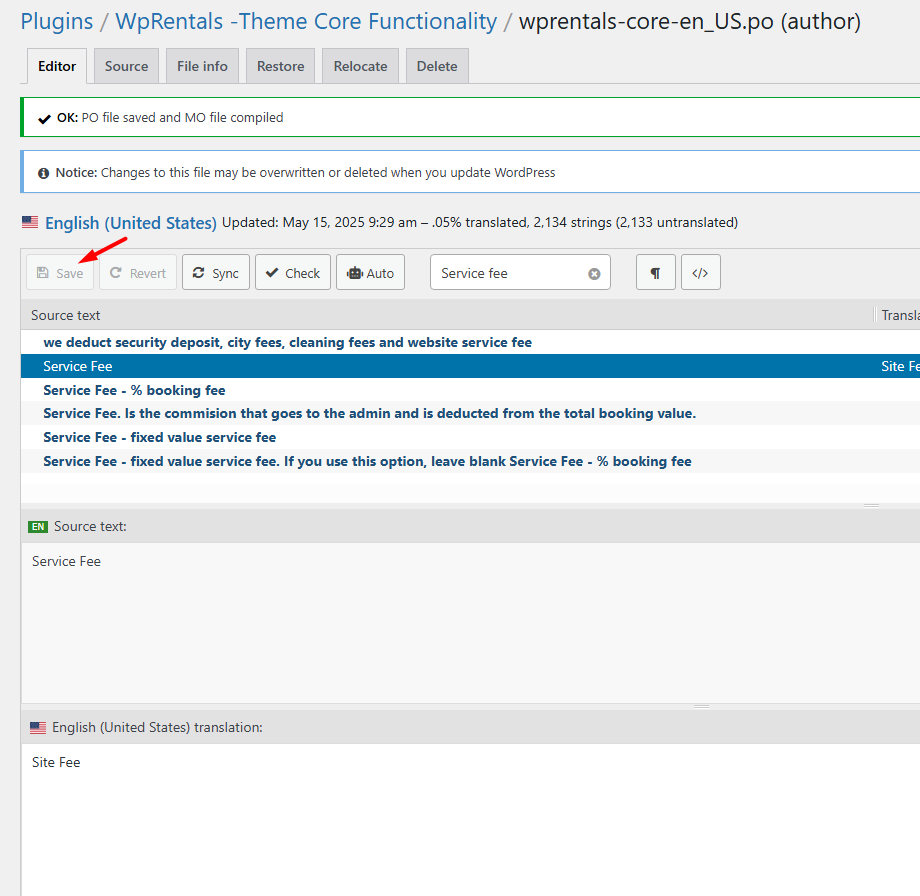The image size is (920, 896).
Task: Click the Source text column header
Action: (x=66, y=315)
